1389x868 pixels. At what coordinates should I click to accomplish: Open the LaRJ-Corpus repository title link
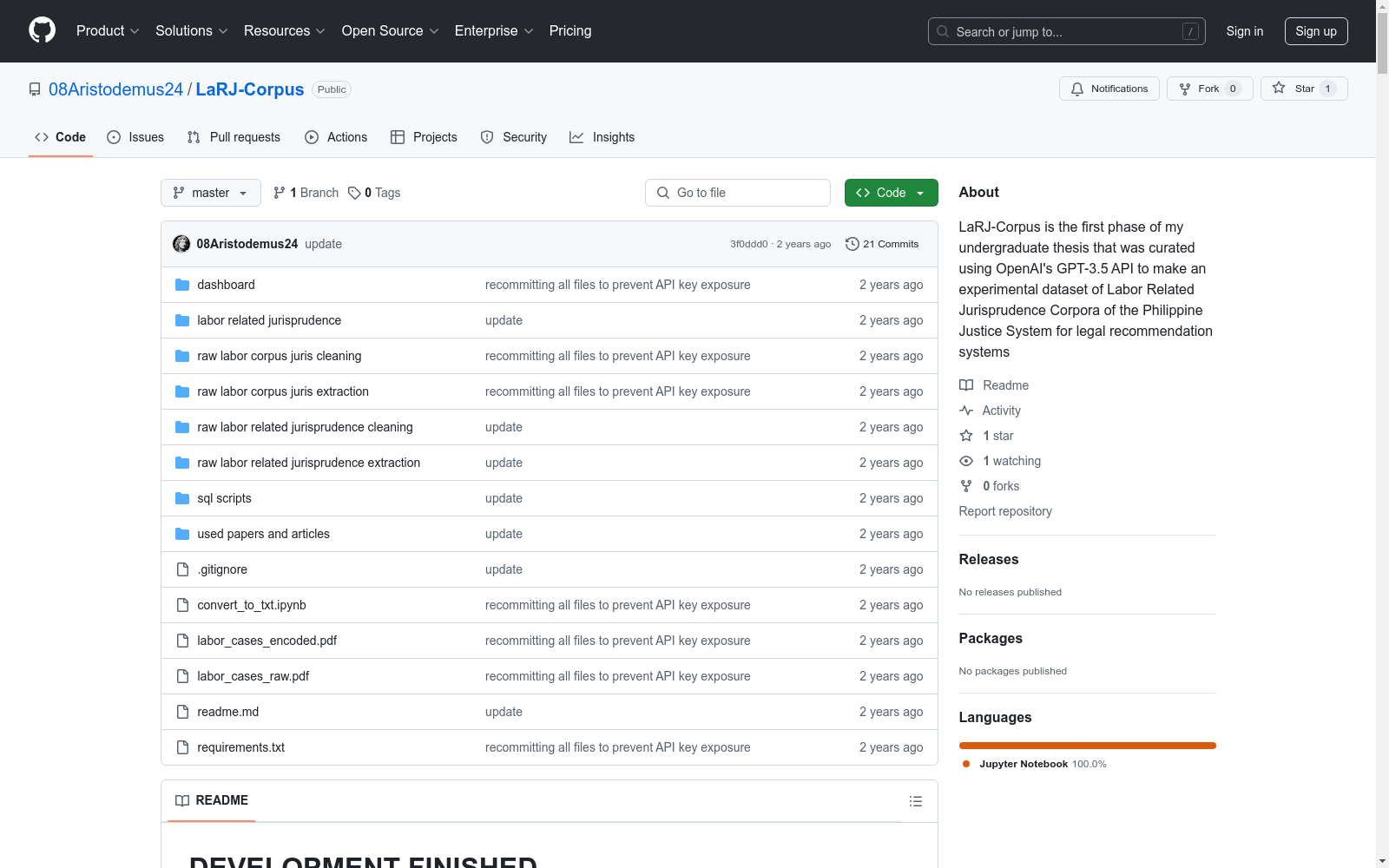pyautogui.click(x=250, y=89)
